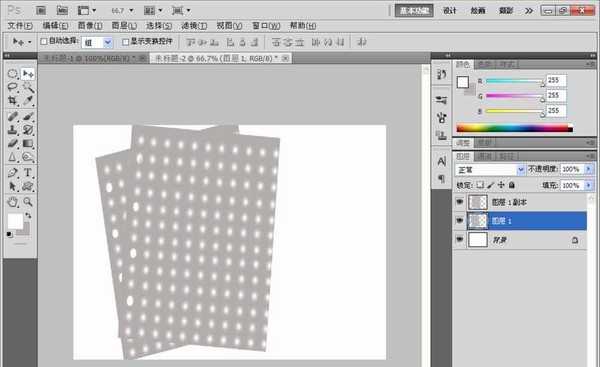Select the Lasso tool
This screenshot has width=600, height=367.
point(13,87)
